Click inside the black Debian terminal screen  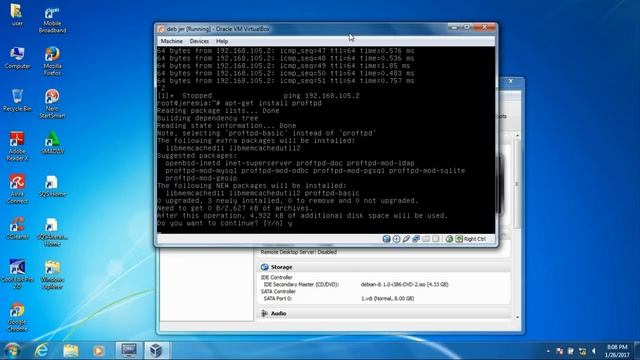point(326,140)
